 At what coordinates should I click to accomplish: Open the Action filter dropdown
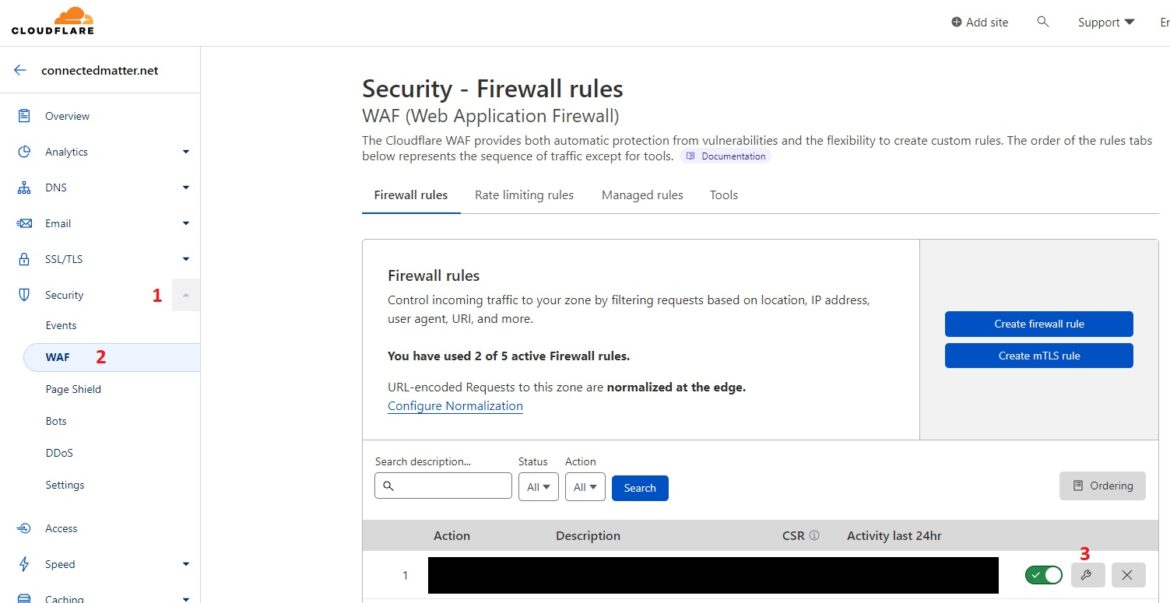point(585,487)
